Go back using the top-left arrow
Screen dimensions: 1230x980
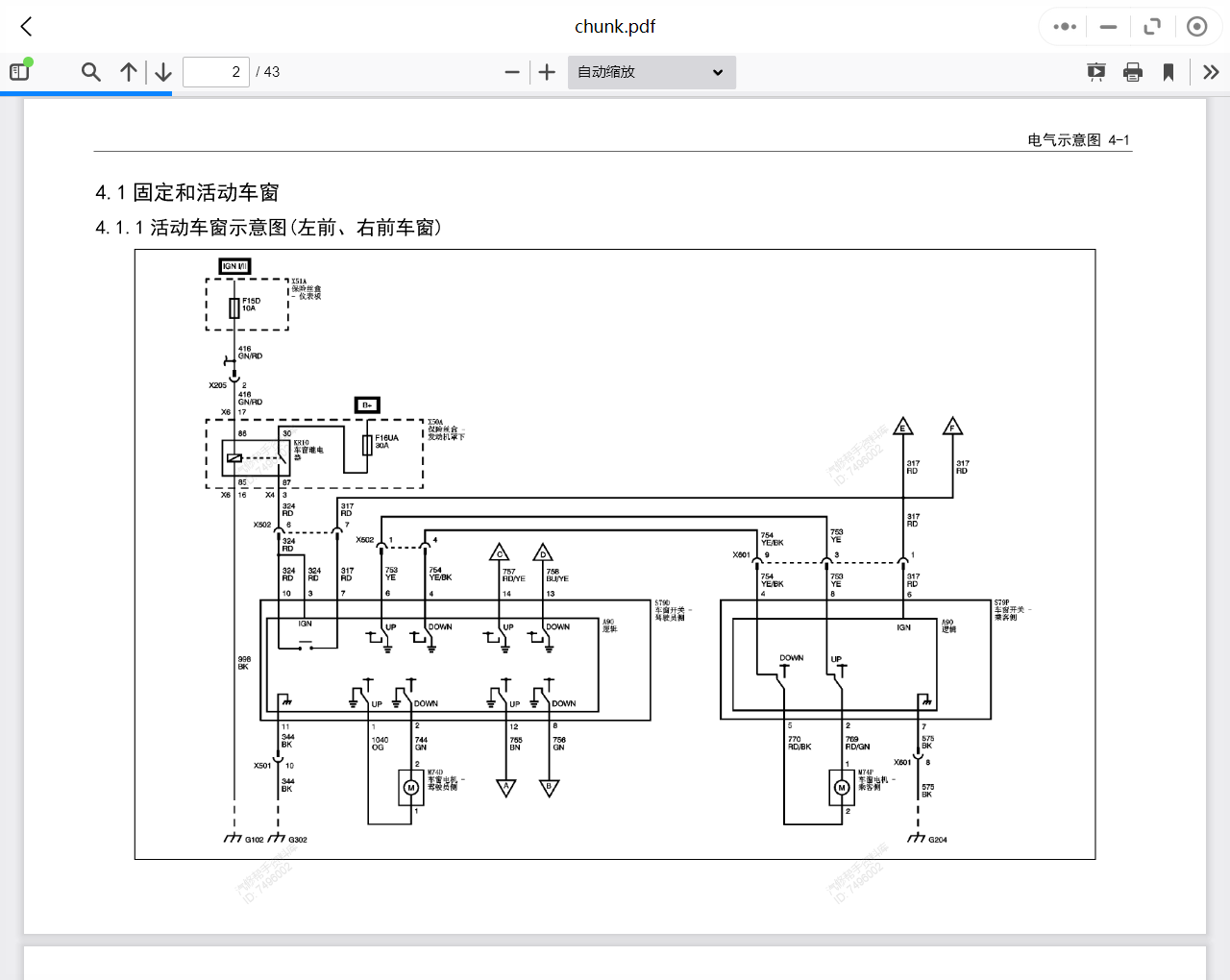pos(27,27)
